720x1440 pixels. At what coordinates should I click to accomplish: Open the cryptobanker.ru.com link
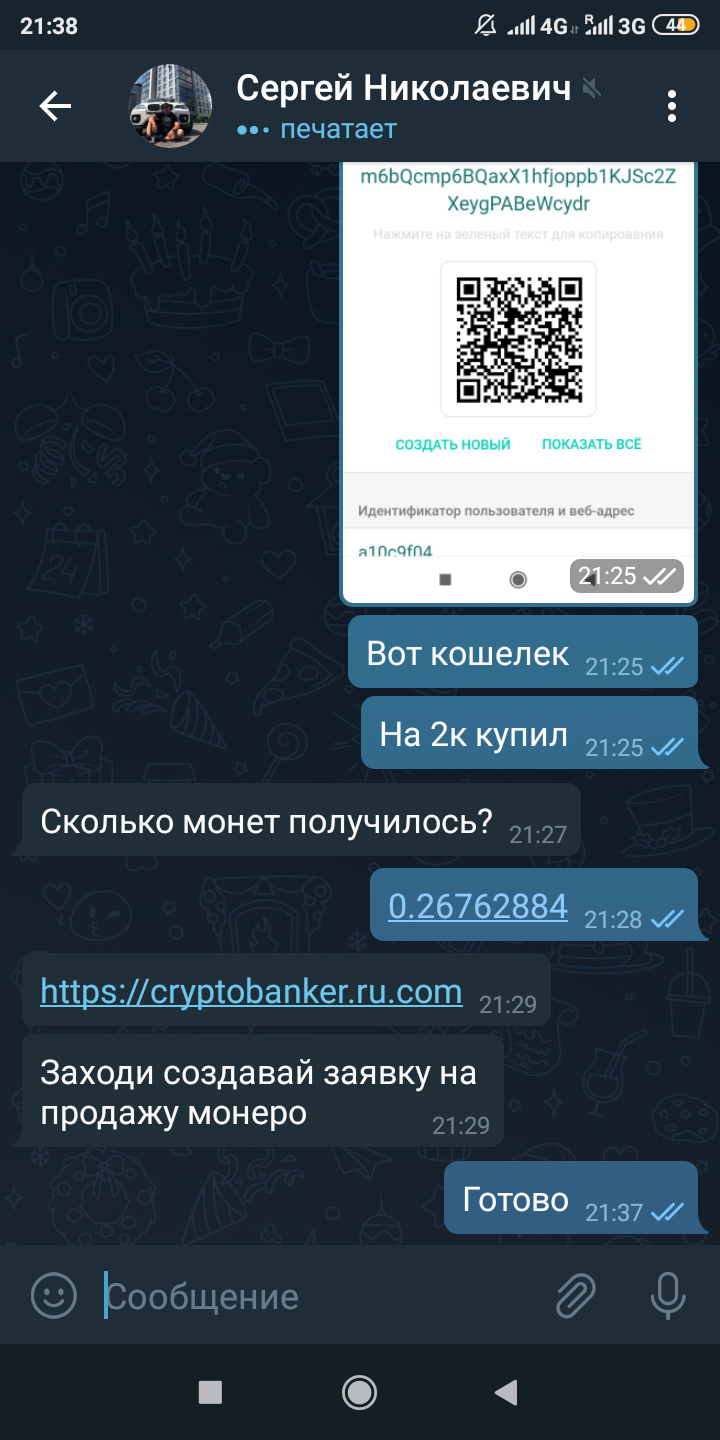(x=251, y=991)
